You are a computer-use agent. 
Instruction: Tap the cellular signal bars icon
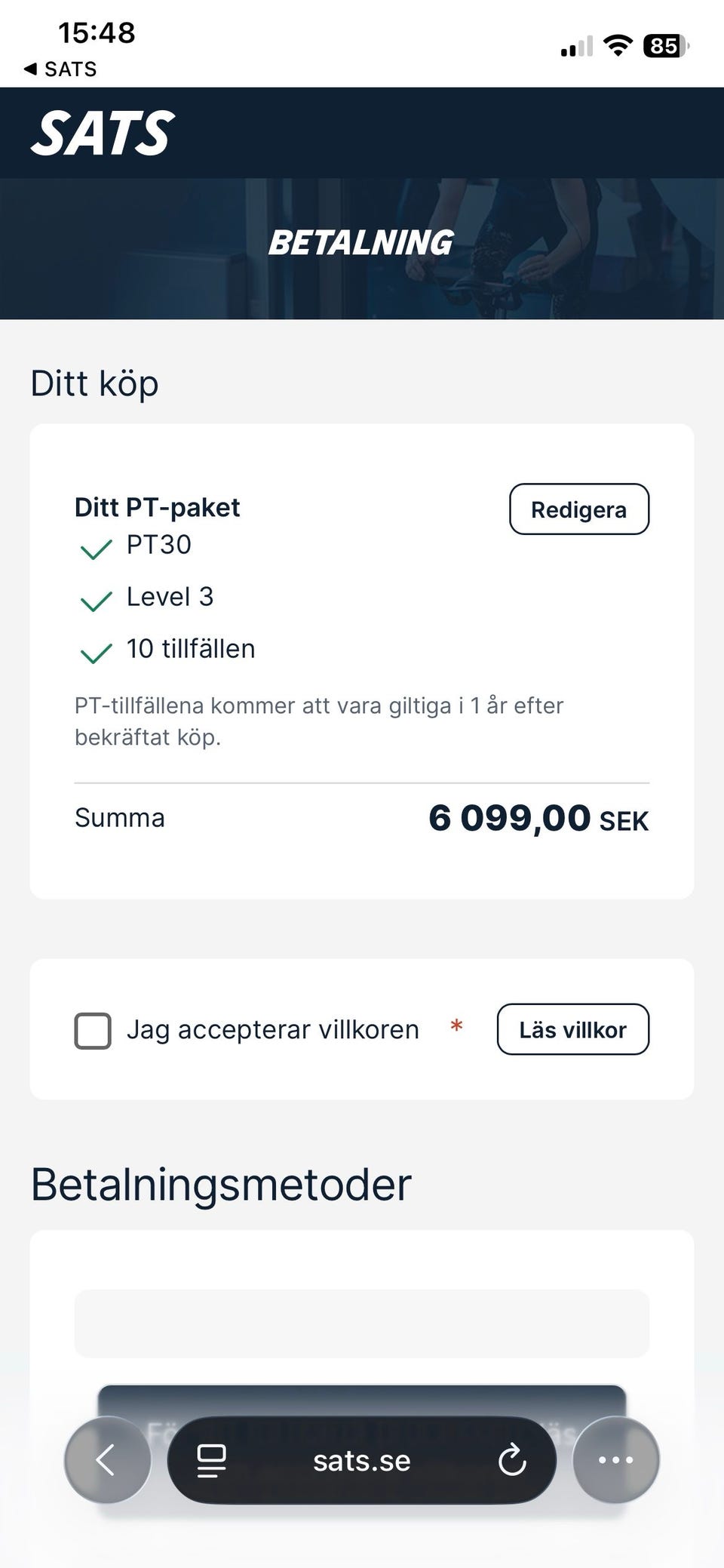pyautogui.click(x=576, y=48)
